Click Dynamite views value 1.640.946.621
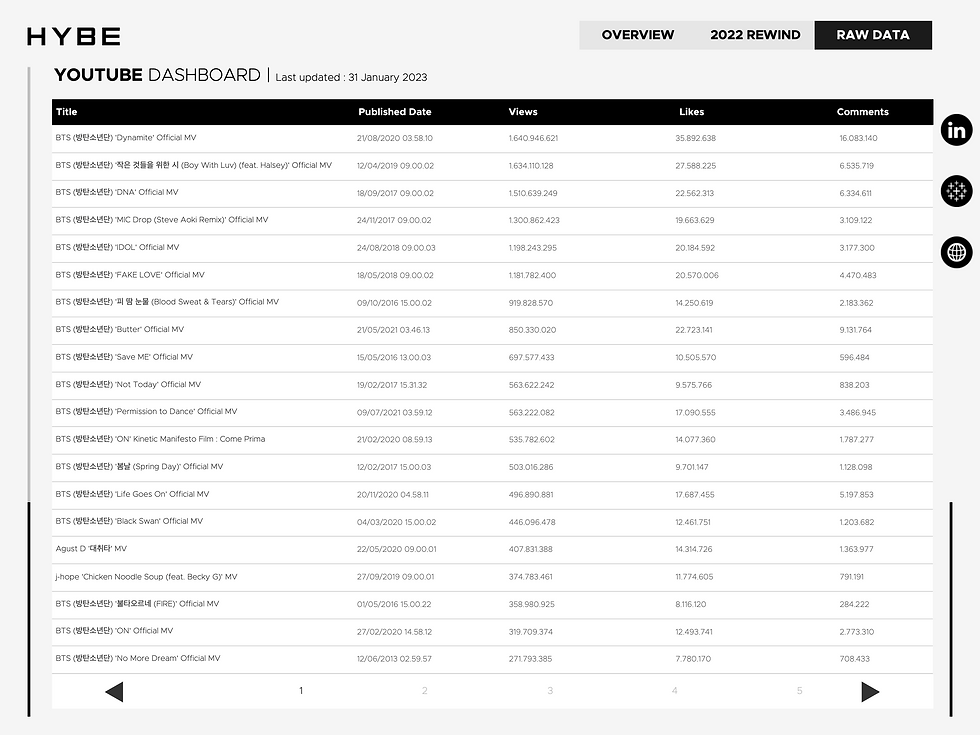This screenshot has height=735, width=980. (x=533, y=138)
